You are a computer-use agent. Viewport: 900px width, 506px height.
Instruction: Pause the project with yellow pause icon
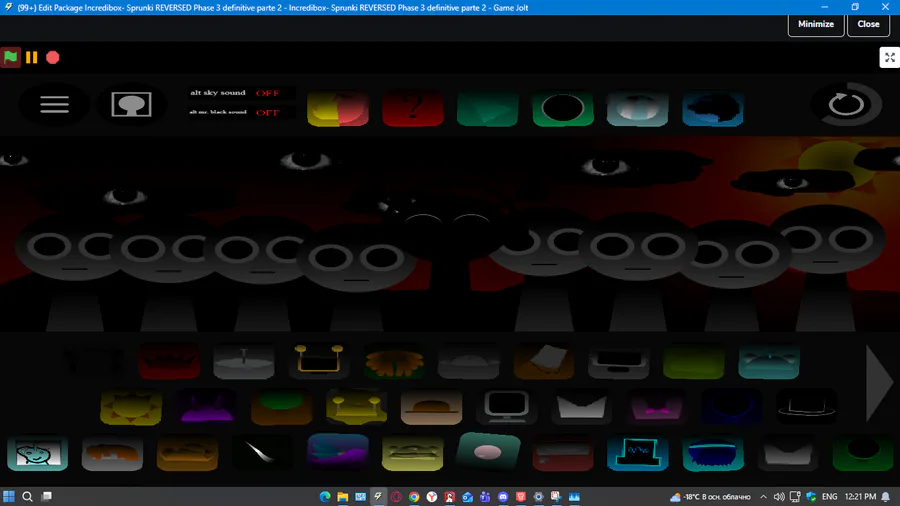32,57
